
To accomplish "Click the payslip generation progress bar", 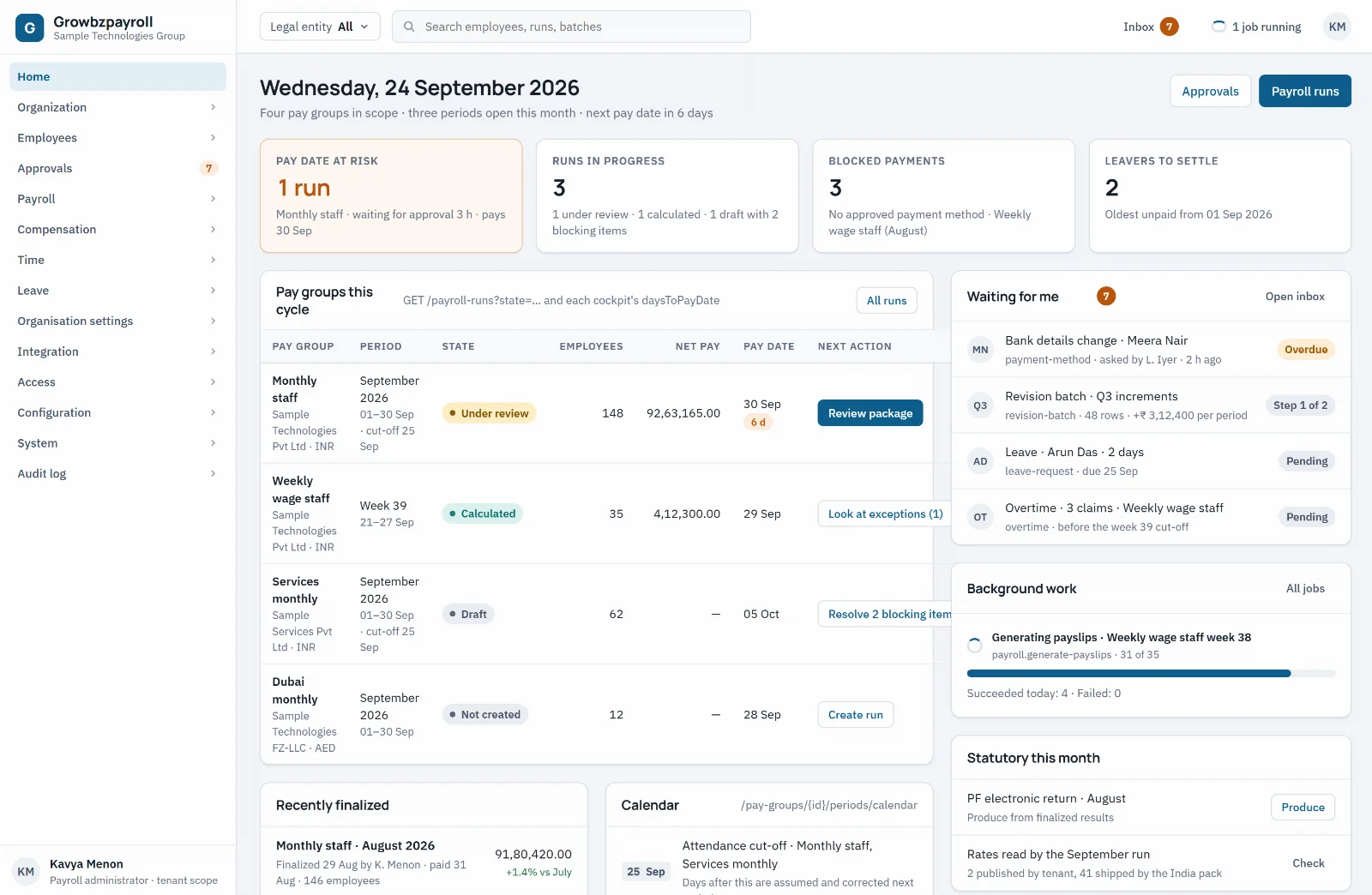I will pos(1151,674).
